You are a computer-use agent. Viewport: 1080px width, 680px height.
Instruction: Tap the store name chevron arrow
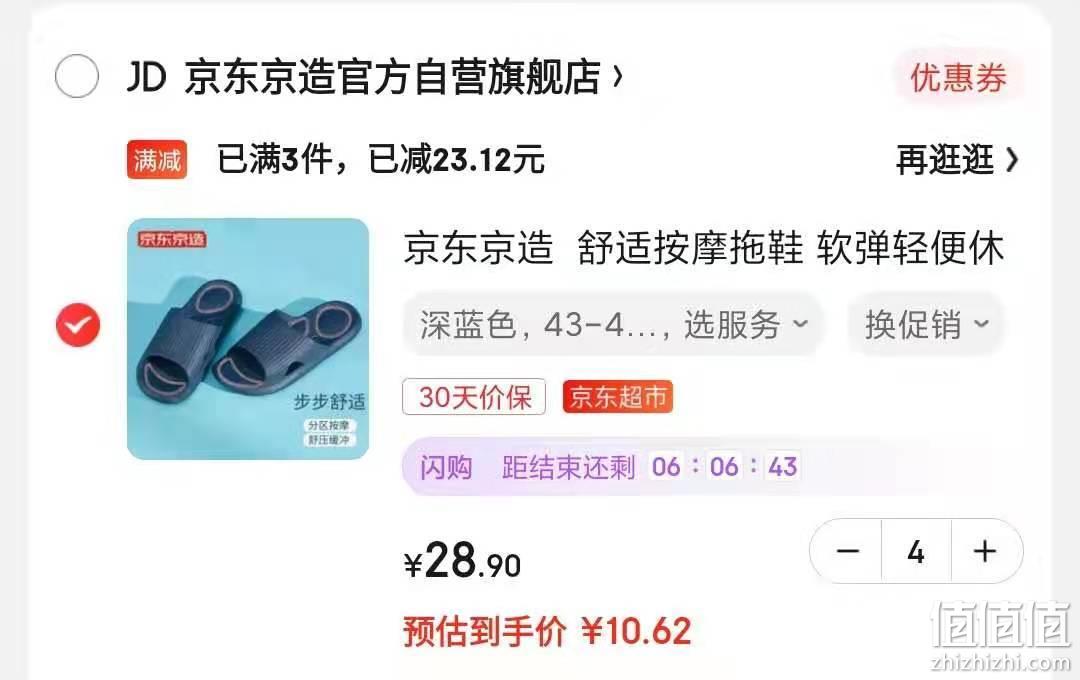pyautogui.click(x=618, y=76)
